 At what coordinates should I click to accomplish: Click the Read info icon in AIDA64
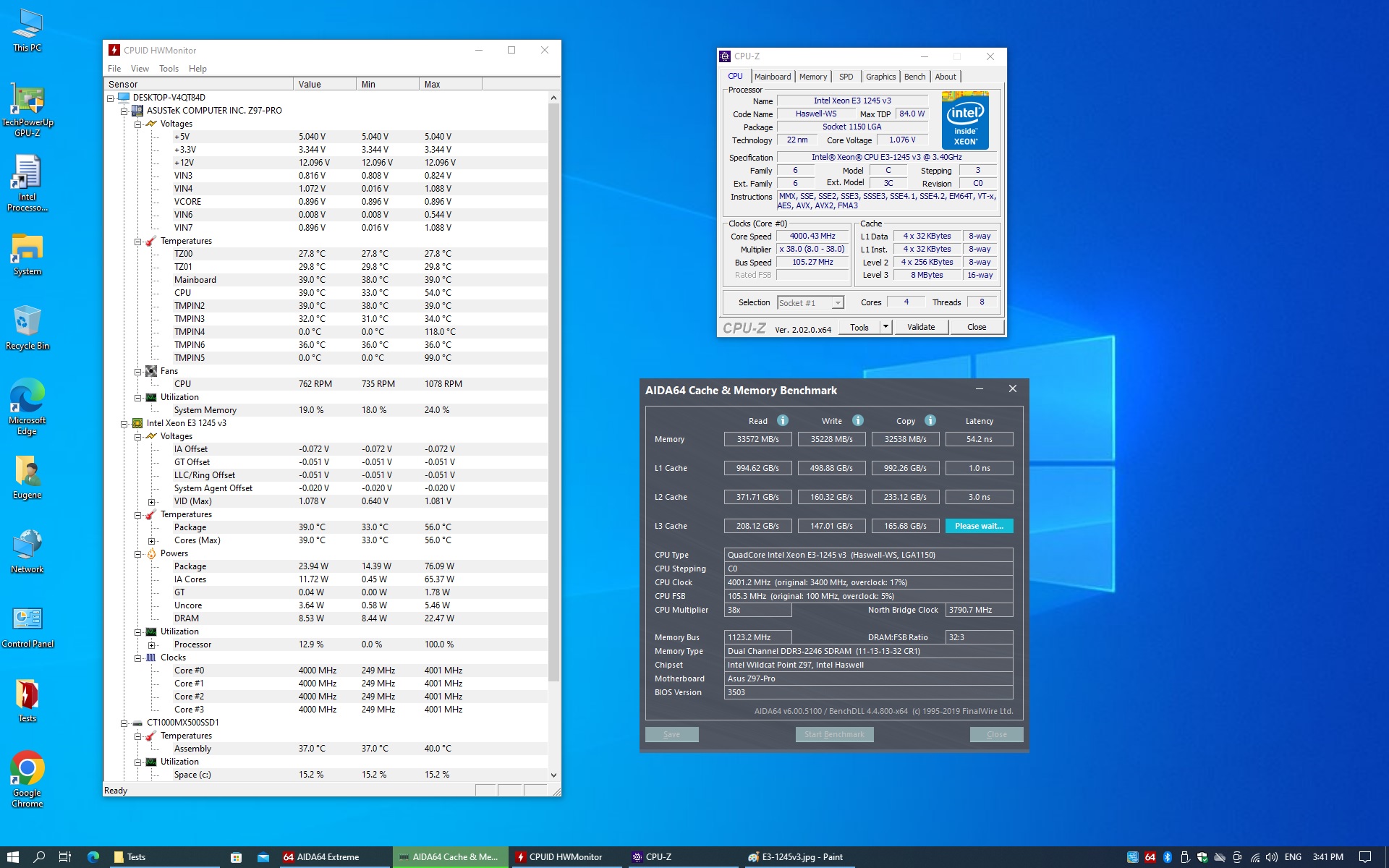coord(782,420)
